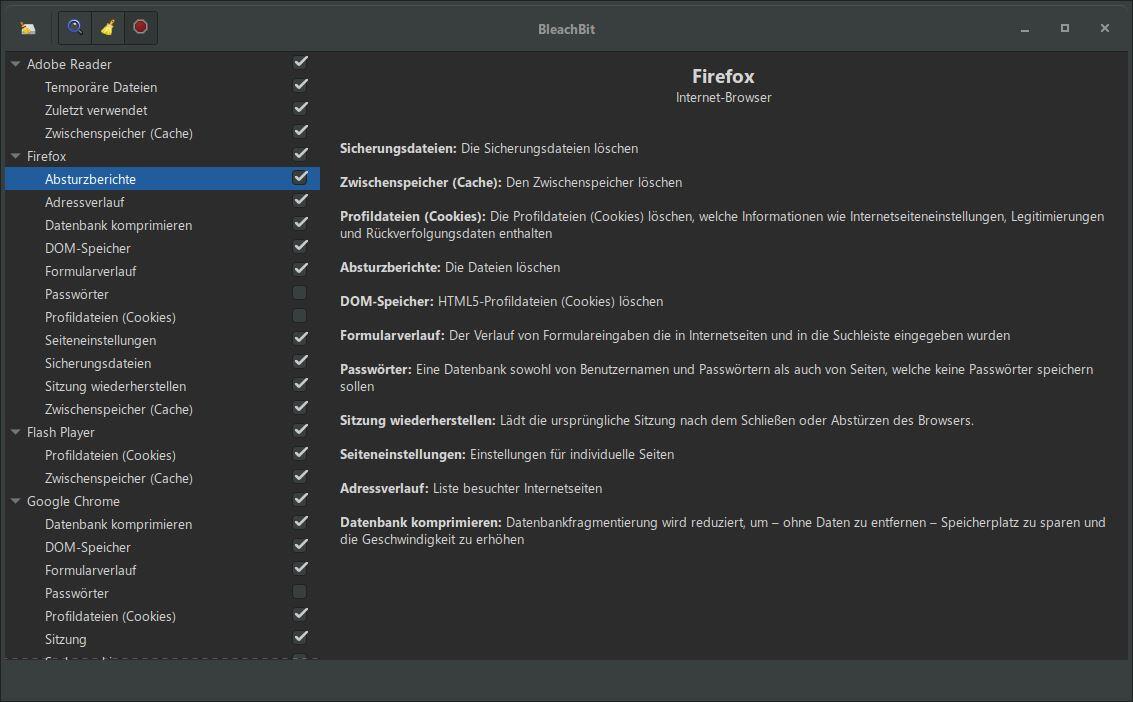
Task: Select Zuletzt verwendet row
Action: (162, 110)
